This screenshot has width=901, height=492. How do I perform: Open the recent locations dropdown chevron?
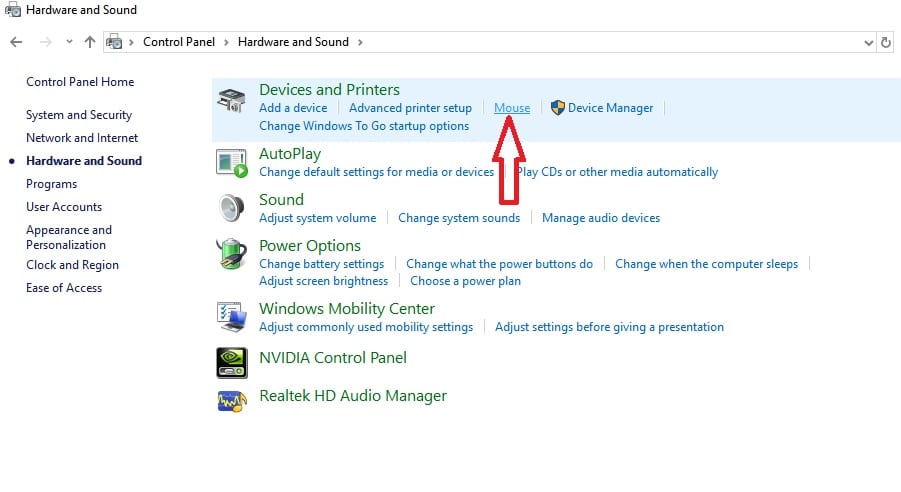click(x=69, y=42)
